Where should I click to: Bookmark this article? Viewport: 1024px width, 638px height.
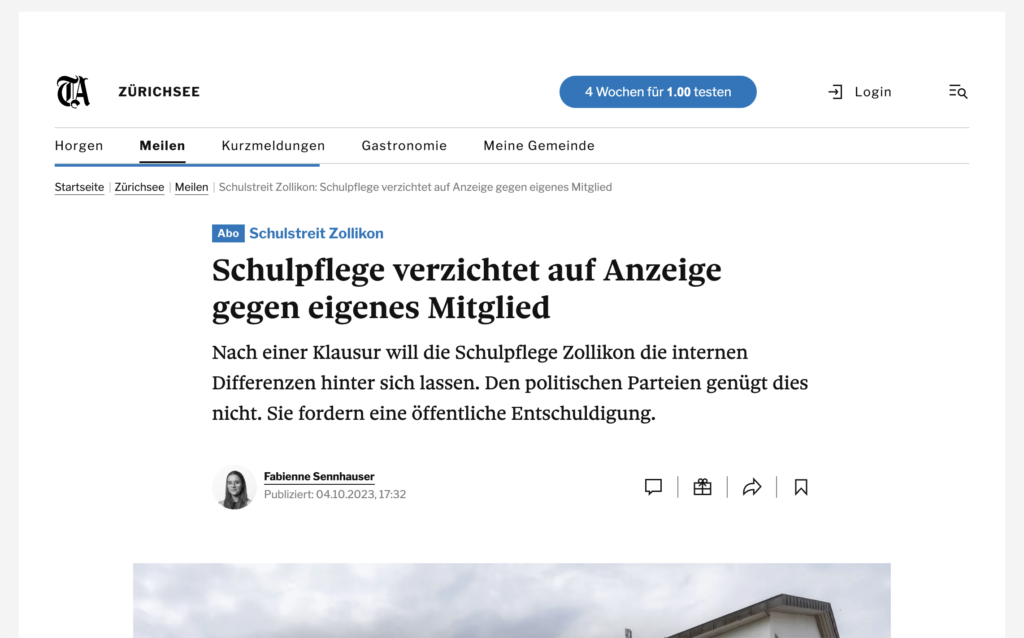point(801,487)
